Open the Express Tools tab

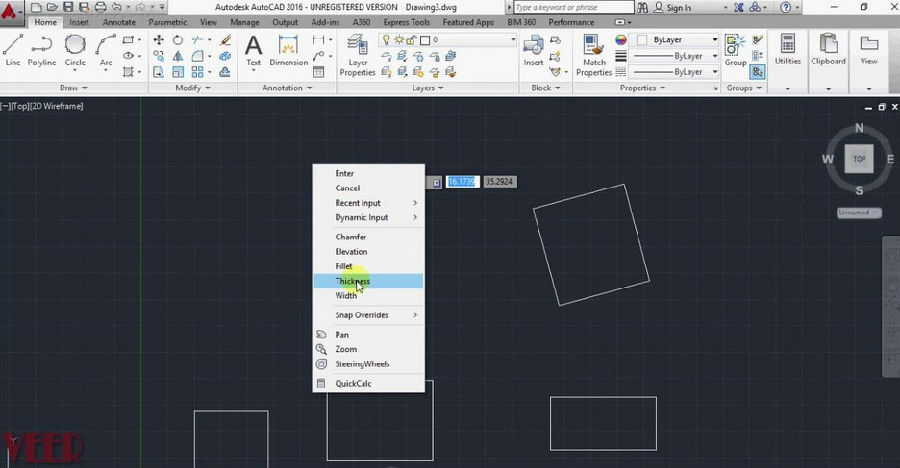pos(406,22)
